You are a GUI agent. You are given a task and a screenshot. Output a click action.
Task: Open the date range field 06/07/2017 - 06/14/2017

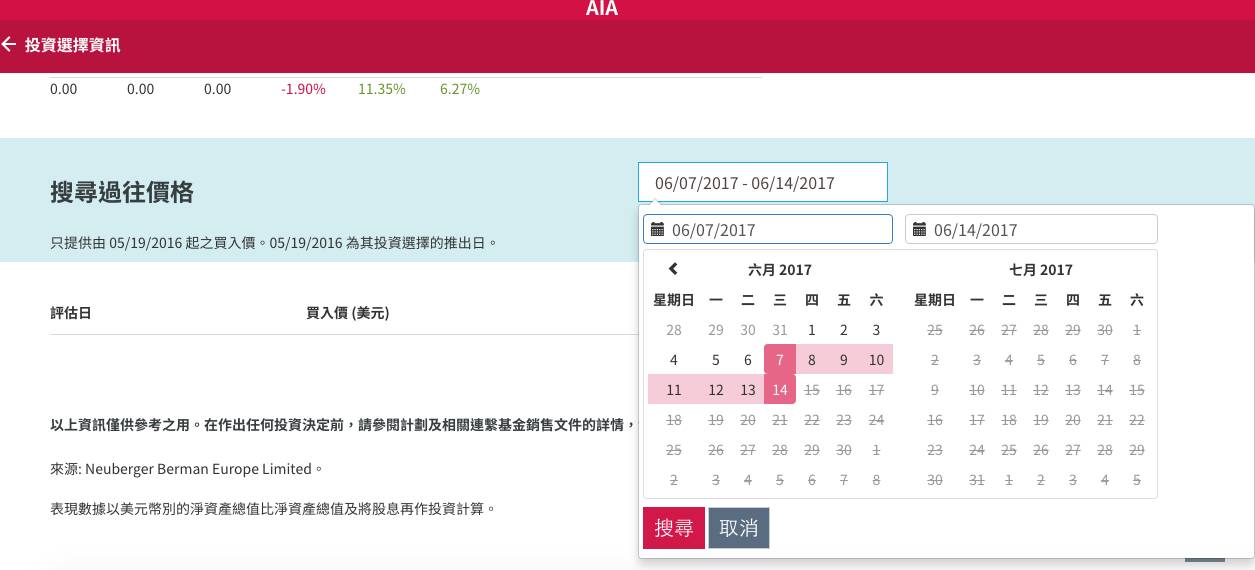(x=763, y=183)
